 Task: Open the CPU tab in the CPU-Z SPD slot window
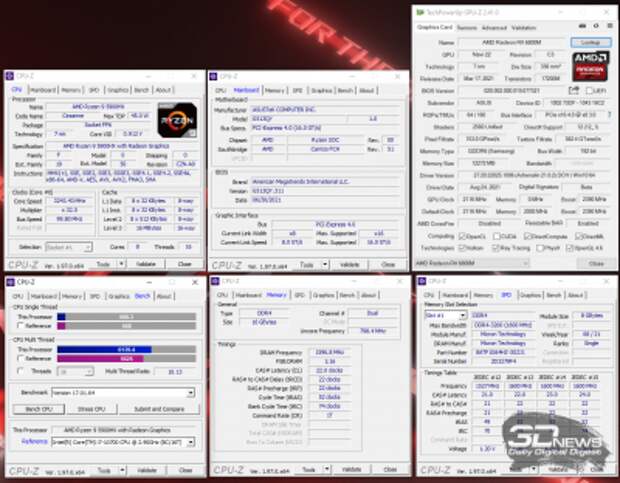(x=429, y=295)
